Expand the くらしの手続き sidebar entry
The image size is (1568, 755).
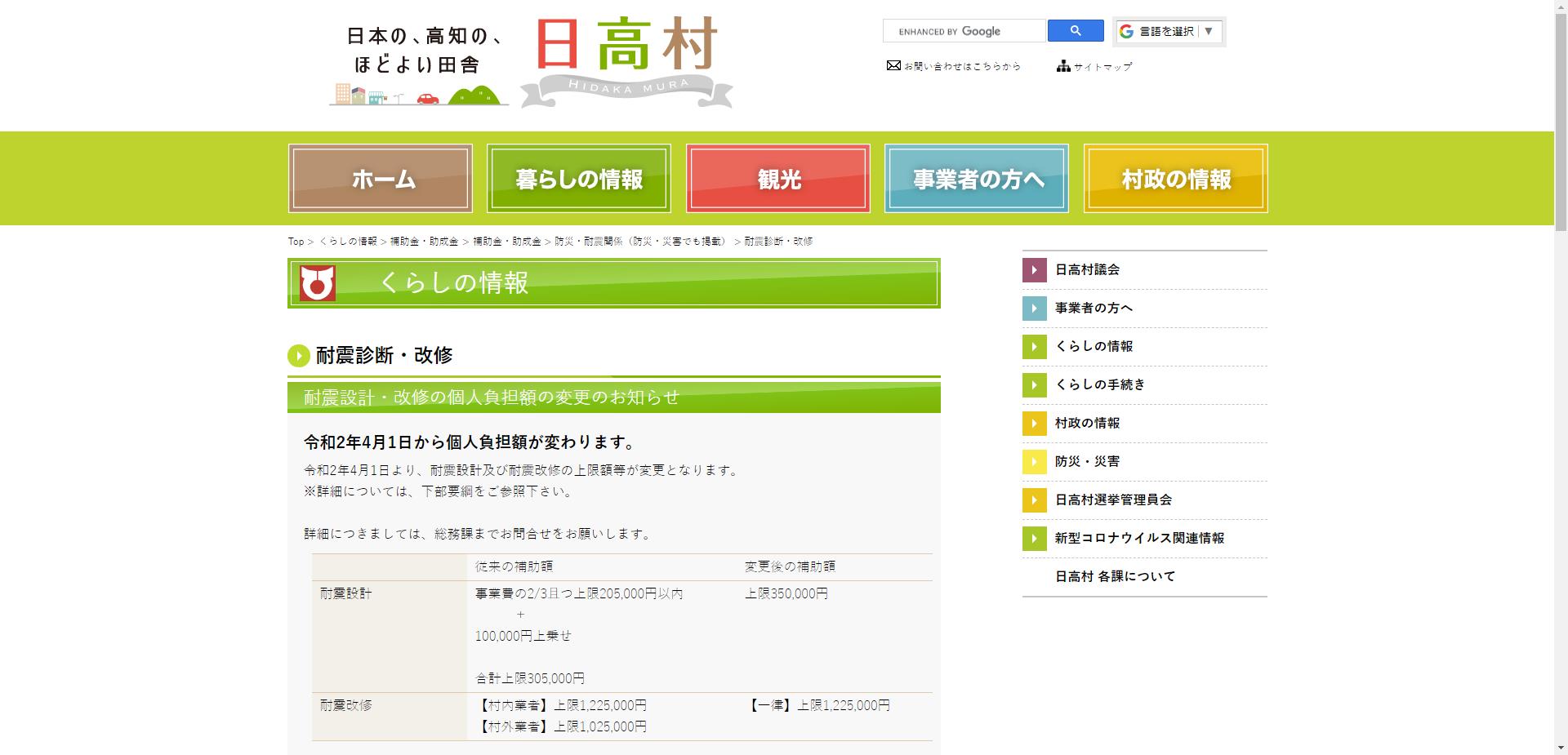coord(1098,384)
